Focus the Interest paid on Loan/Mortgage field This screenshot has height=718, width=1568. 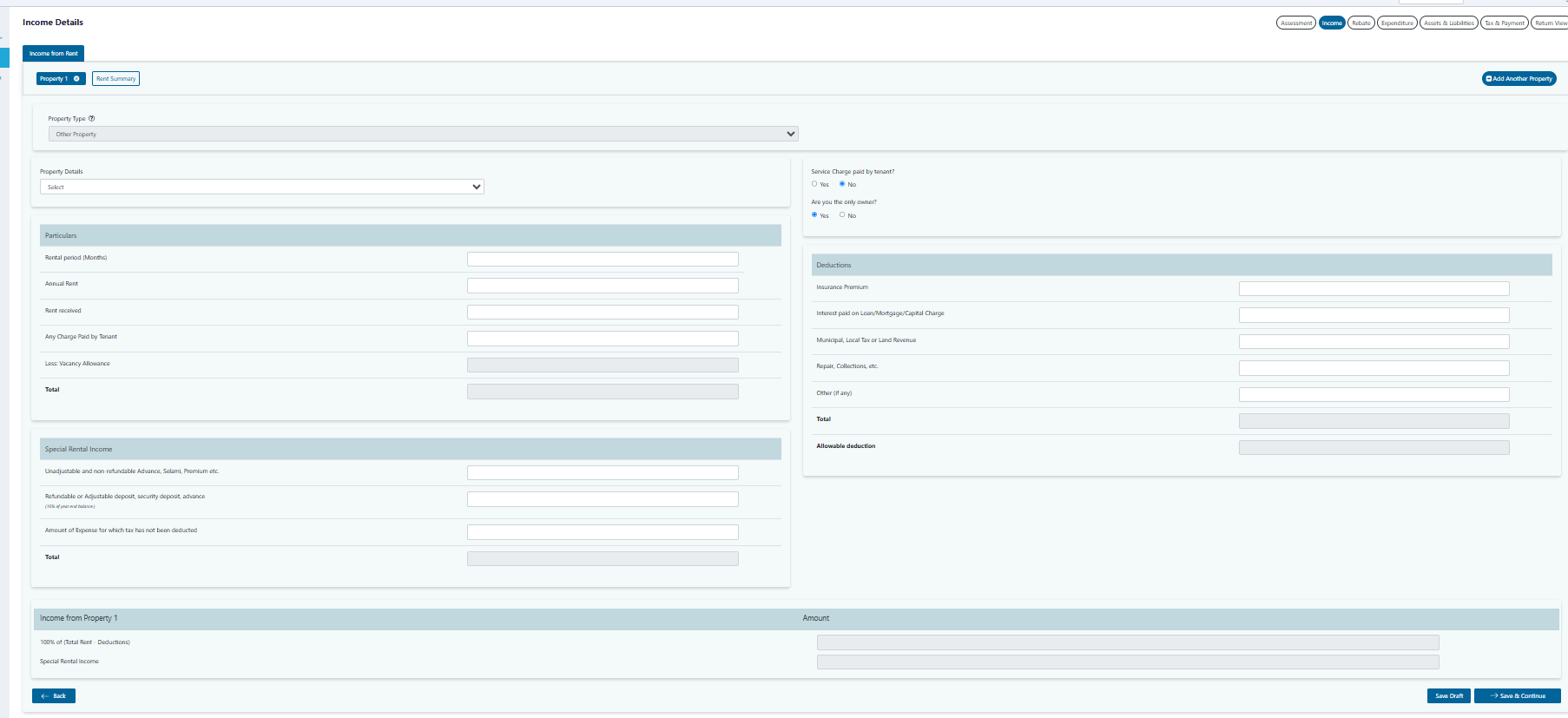(1374, 315)
